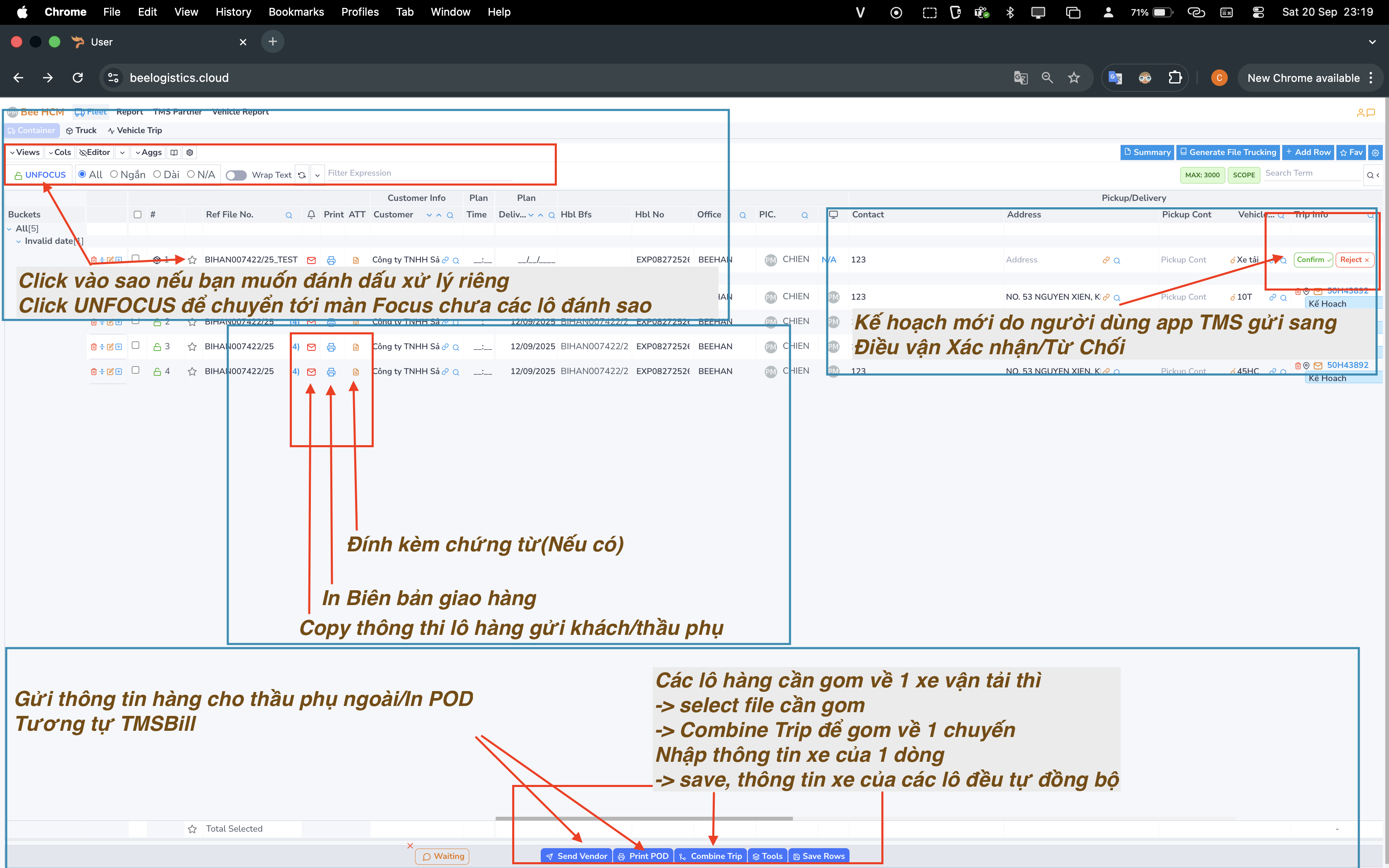Click the bell icon in the column header

[x=311, y=215]
